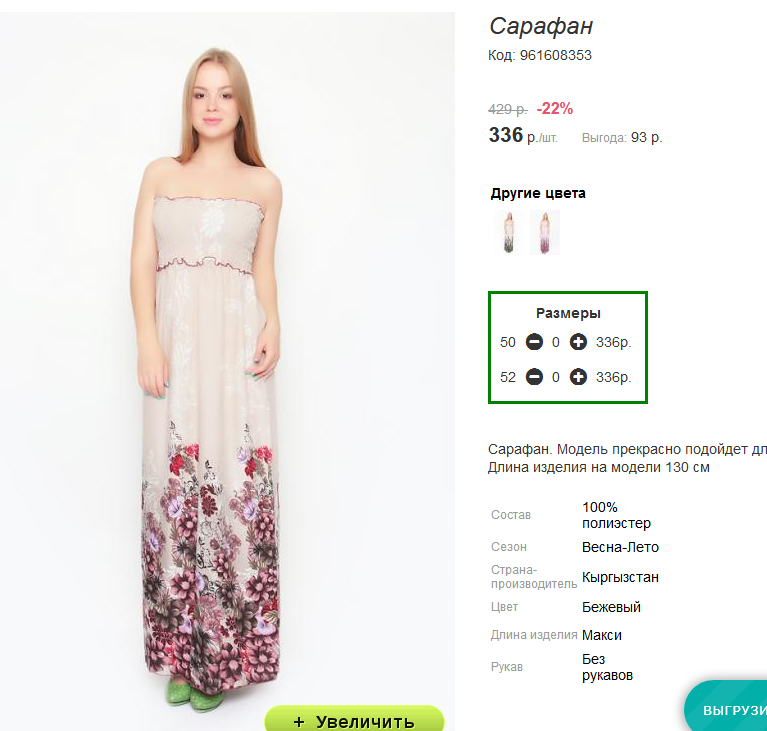Screen dimensions: 767x731
Task: Click the size 52 label
Action: 508,377
